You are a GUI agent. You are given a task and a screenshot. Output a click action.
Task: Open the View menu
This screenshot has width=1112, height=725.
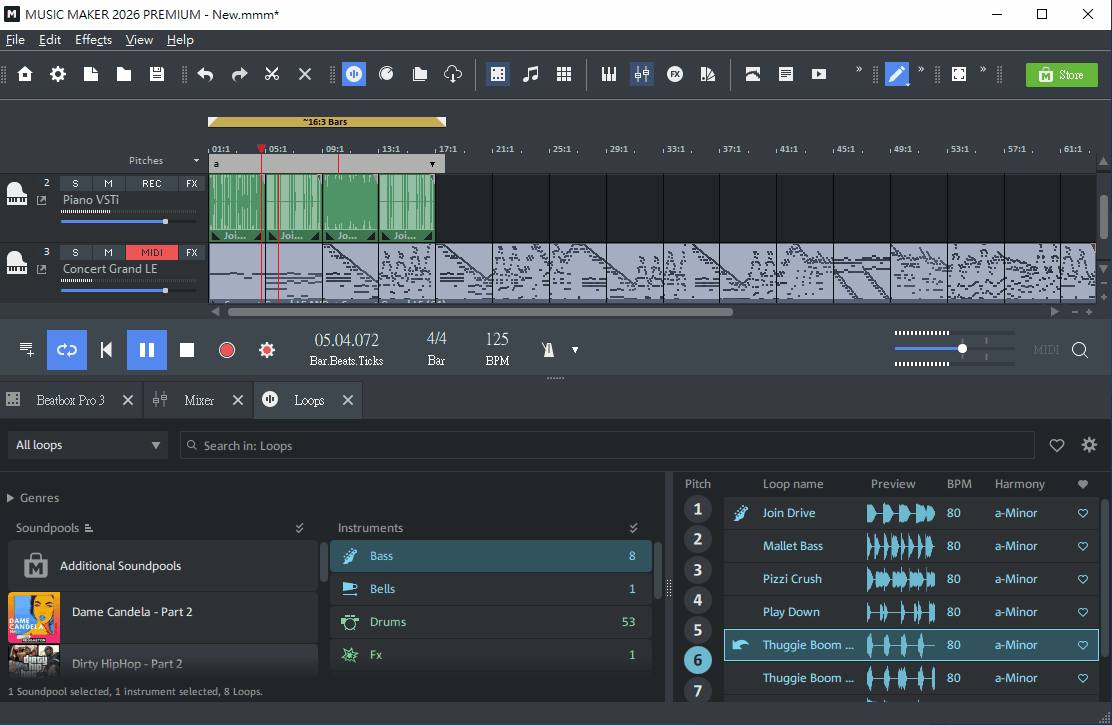click(139, 40)
